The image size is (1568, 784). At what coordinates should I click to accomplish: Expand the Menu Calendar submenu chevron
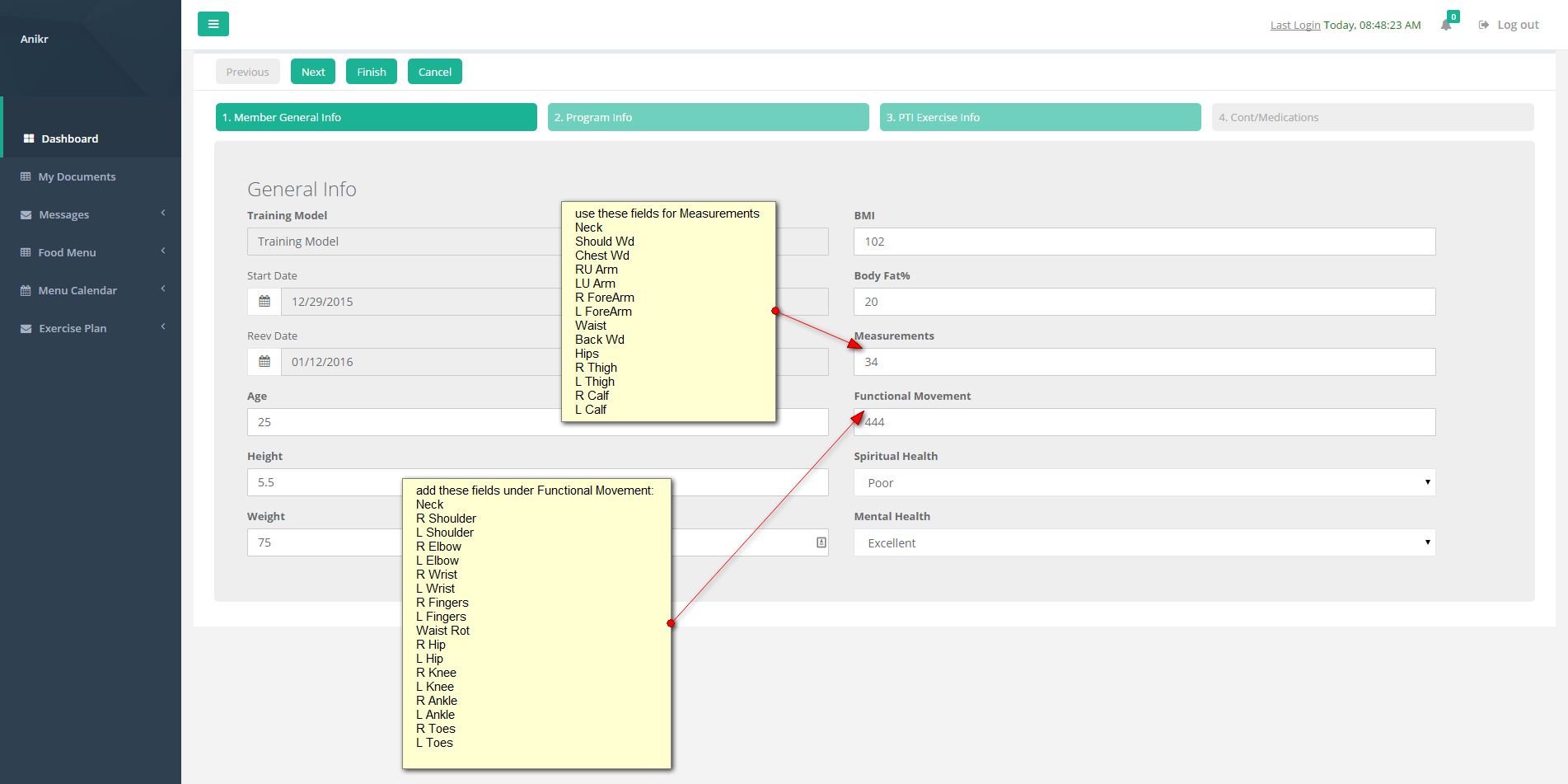click(163, 289)
